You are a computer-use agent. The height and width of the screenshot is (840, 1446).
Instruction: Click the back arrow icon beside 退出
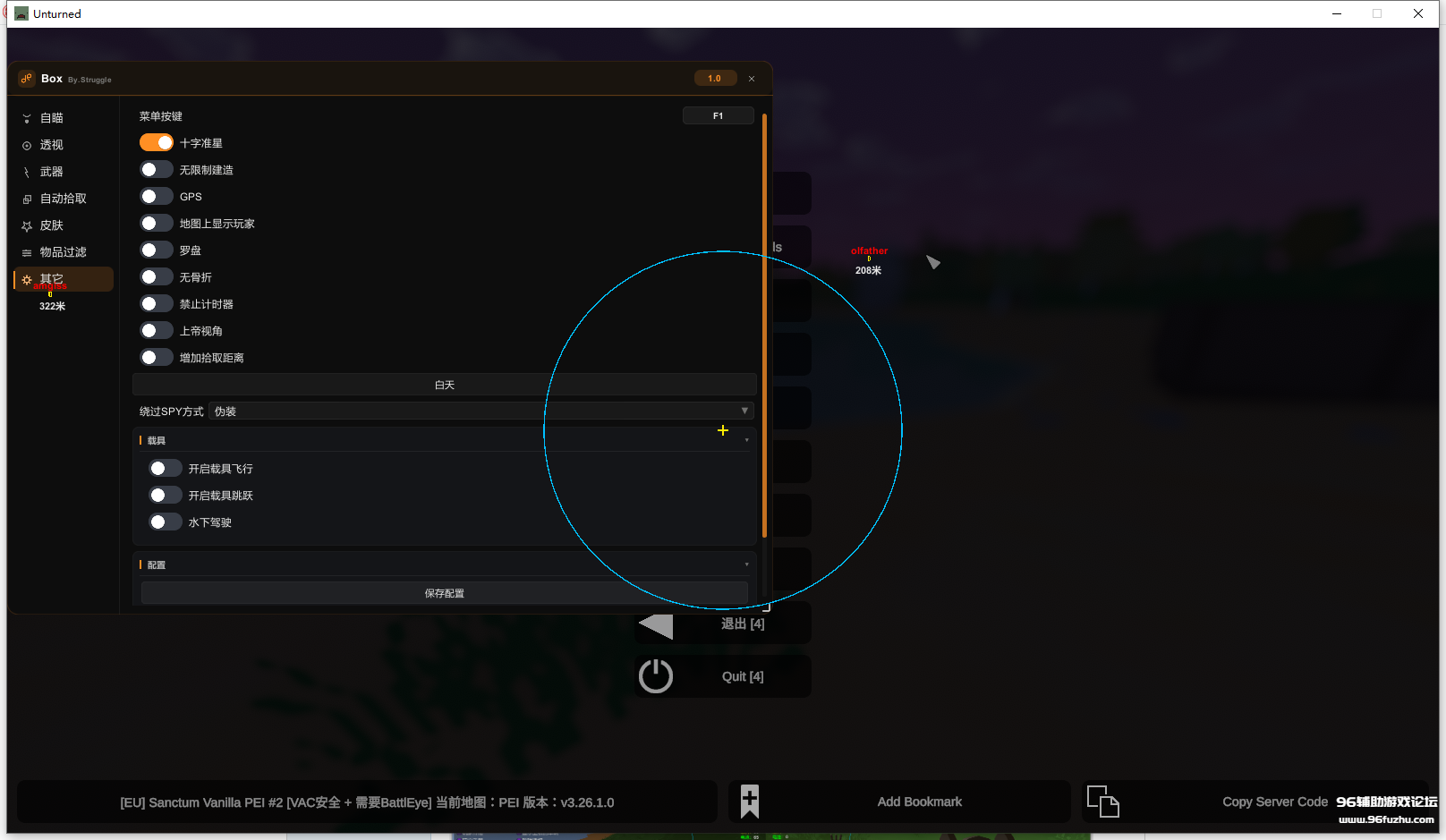pos(656,625)
